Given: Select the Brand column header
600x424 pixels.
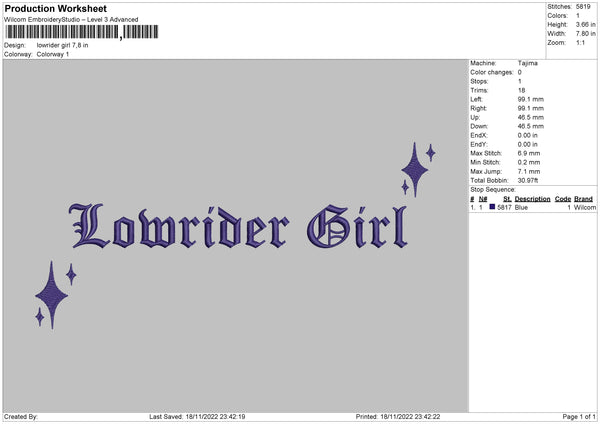Looking at the screenshot, I should pyautogui.click(x=584, y=198).
